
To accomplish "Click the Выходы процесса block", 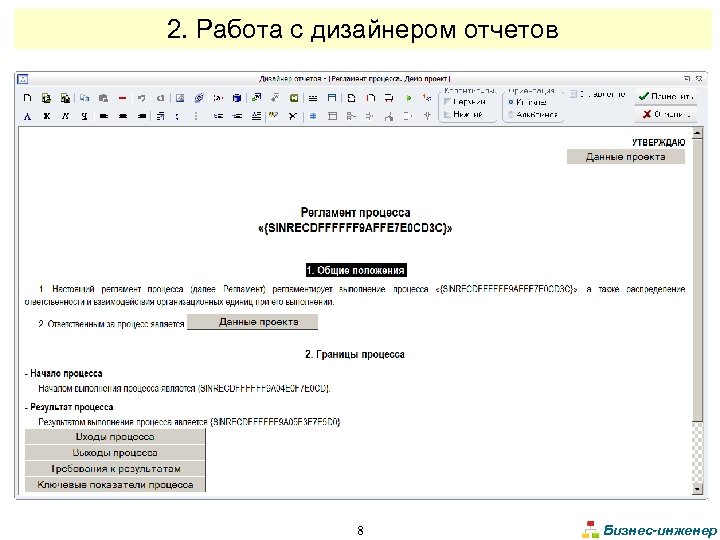I will click(x=115, y=453).
